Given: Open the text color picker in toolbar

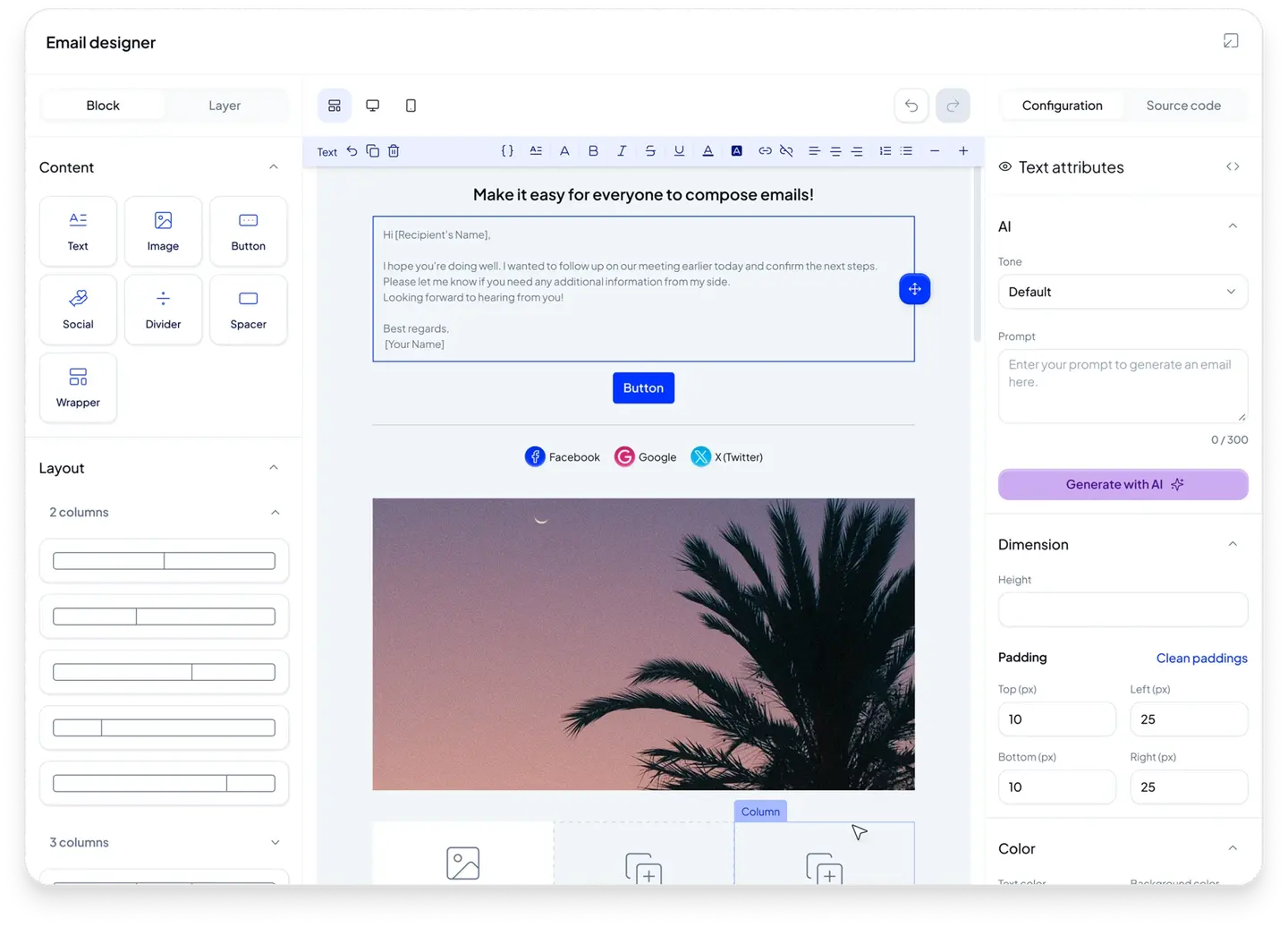Looking at the screenshot, I should coord(708,151).
